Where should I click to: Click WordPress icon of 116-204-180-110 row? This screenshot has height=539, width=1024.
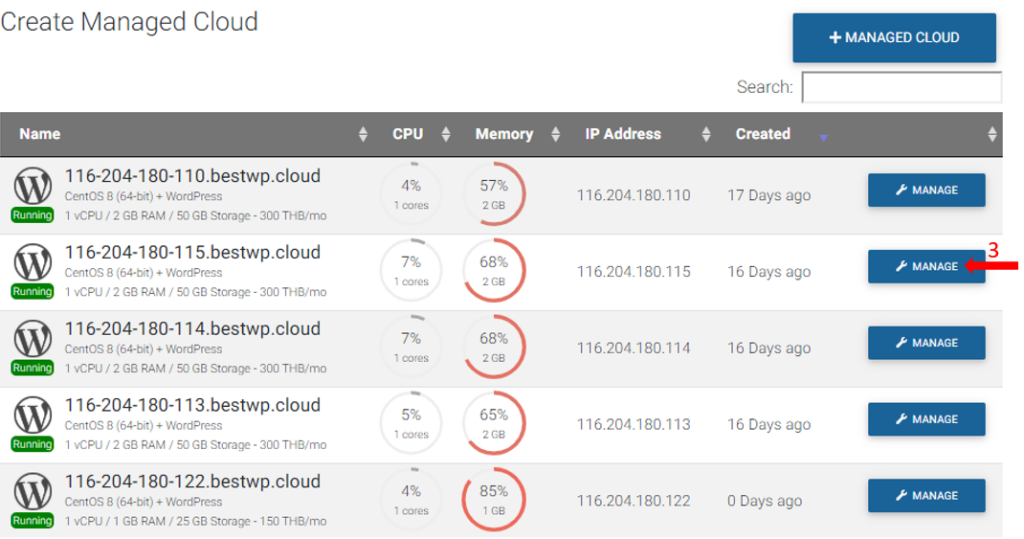click(x=33, y=186)
